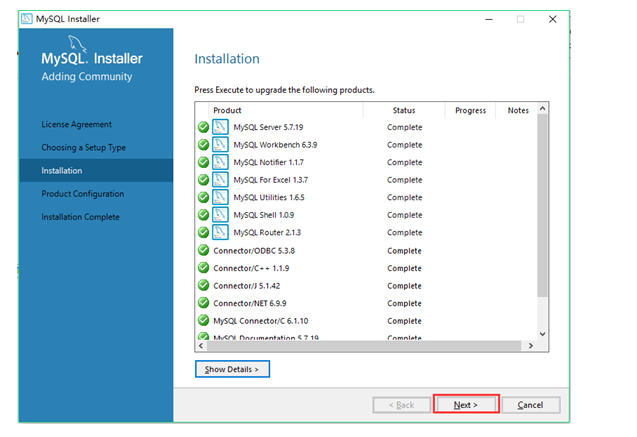
Task: Select Product Configuration step in sidebar
Action: point(82,194)
